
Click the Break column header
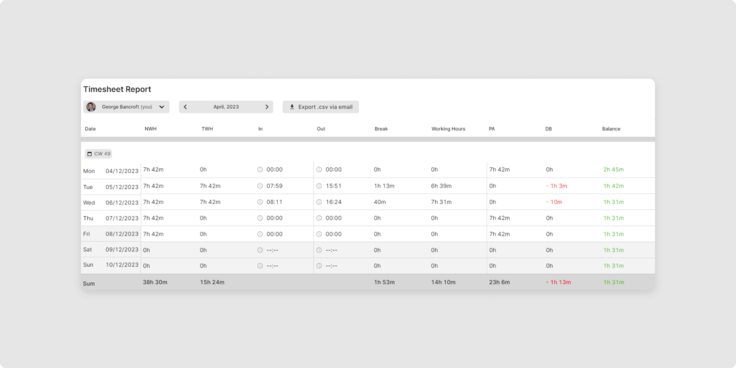click(x=381, y=129)
